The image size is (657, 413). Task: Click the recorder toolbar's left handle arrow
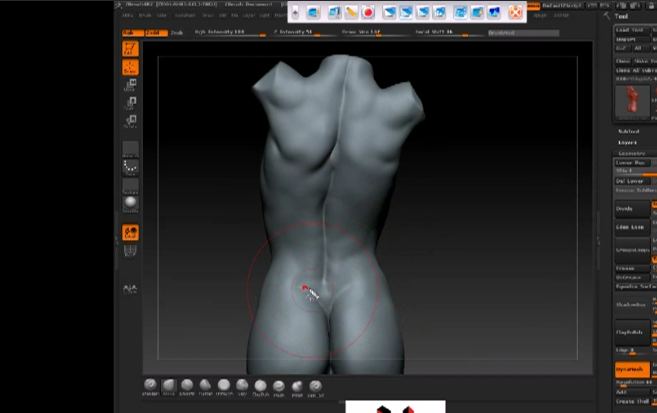click(295, 12)
